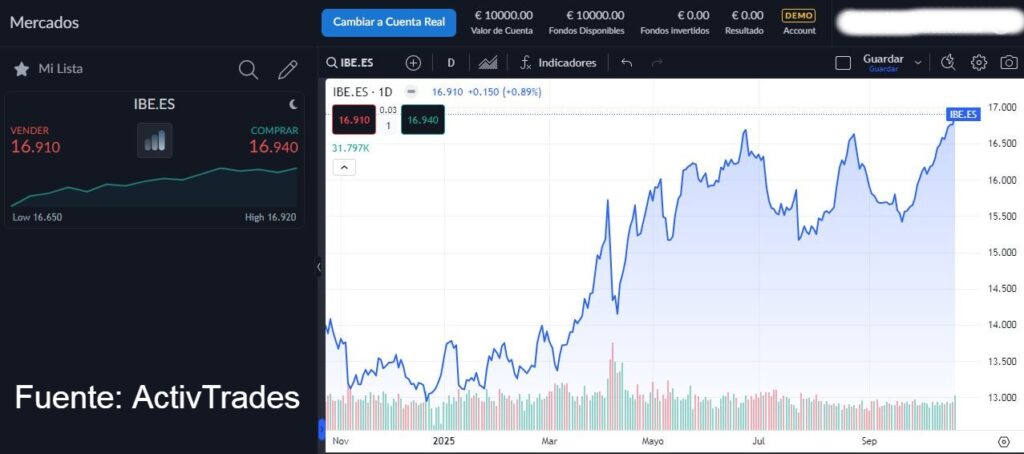Click the quick search lightning icon

[x=949, y=62]
